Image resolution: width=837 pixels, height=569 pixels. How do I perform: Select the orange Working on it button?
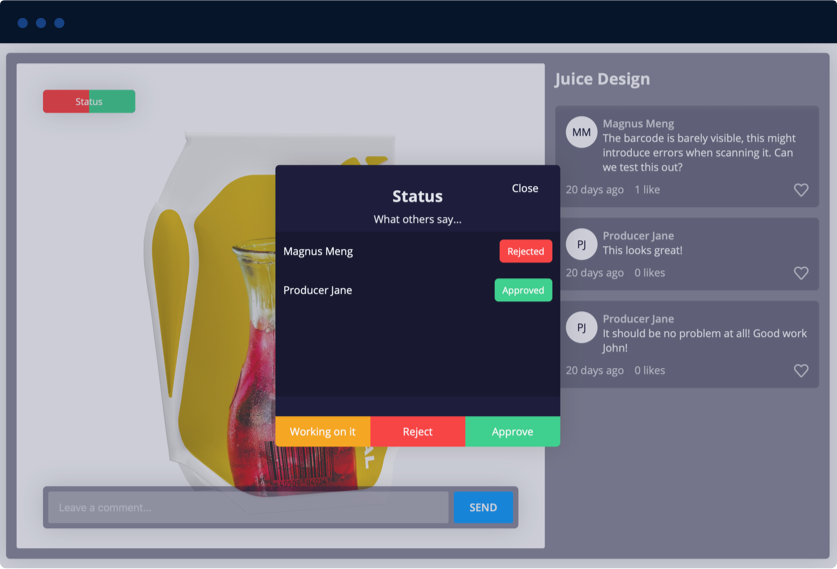[x=322, y=432]
